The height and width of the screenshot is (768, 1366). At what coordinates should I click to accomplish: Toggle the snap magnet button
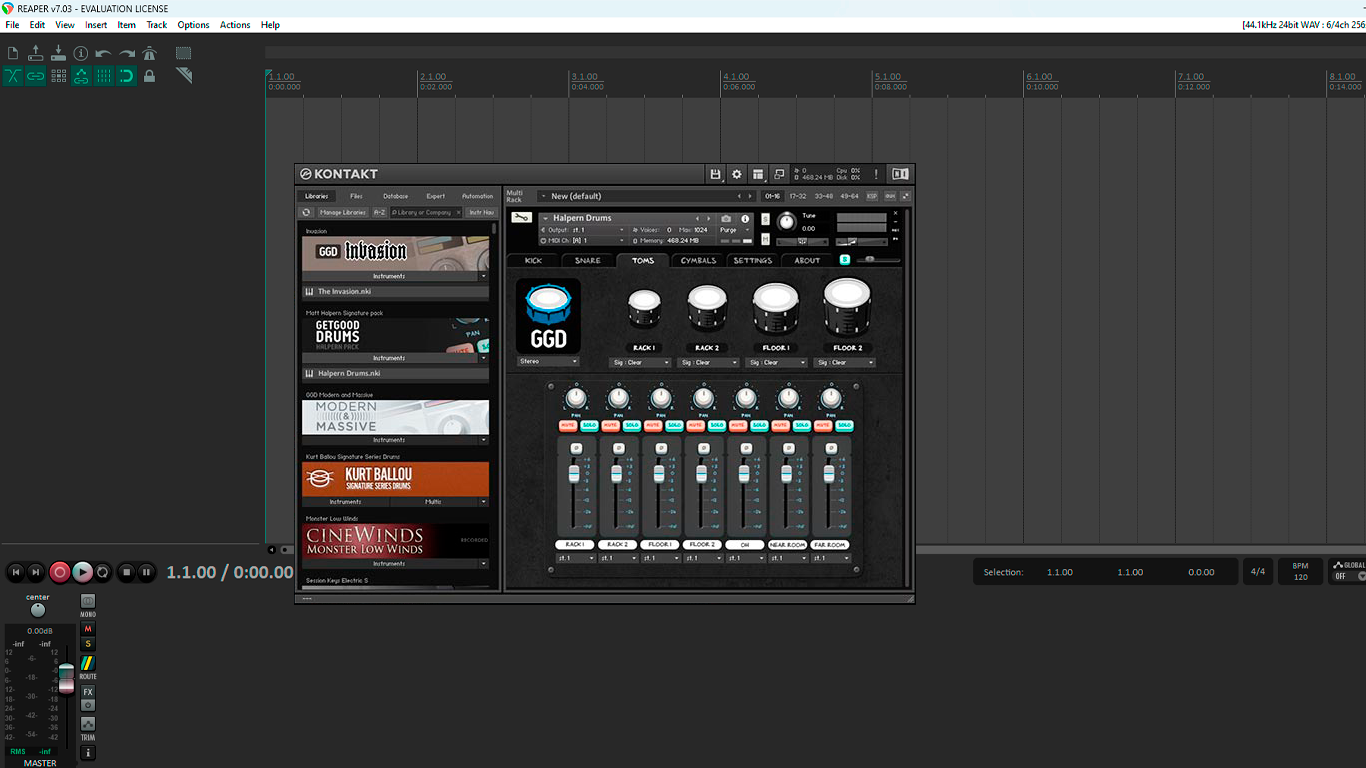click(127, 76)
